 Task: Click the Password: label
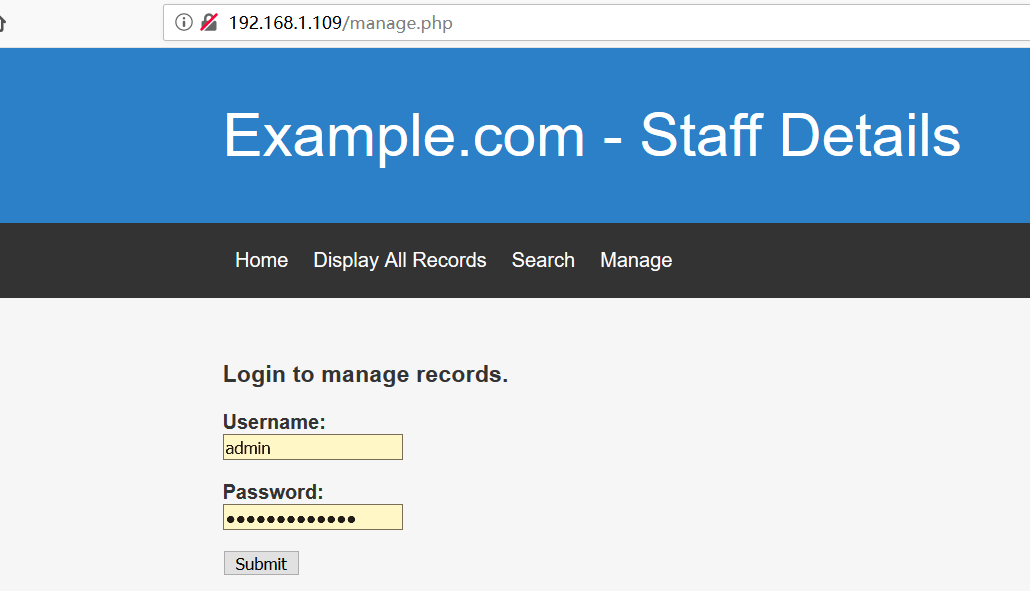(273, 492)
